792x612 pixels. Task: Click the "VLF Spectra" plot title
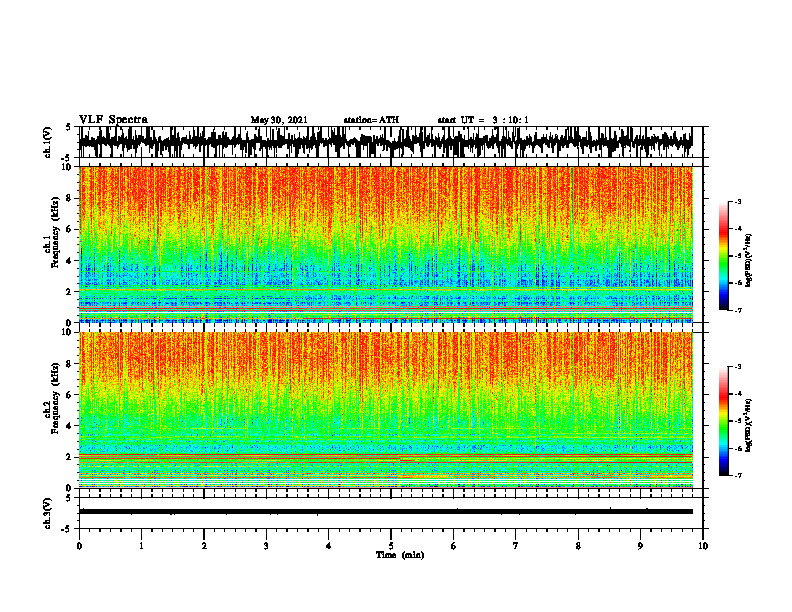(x=113, y=119)
